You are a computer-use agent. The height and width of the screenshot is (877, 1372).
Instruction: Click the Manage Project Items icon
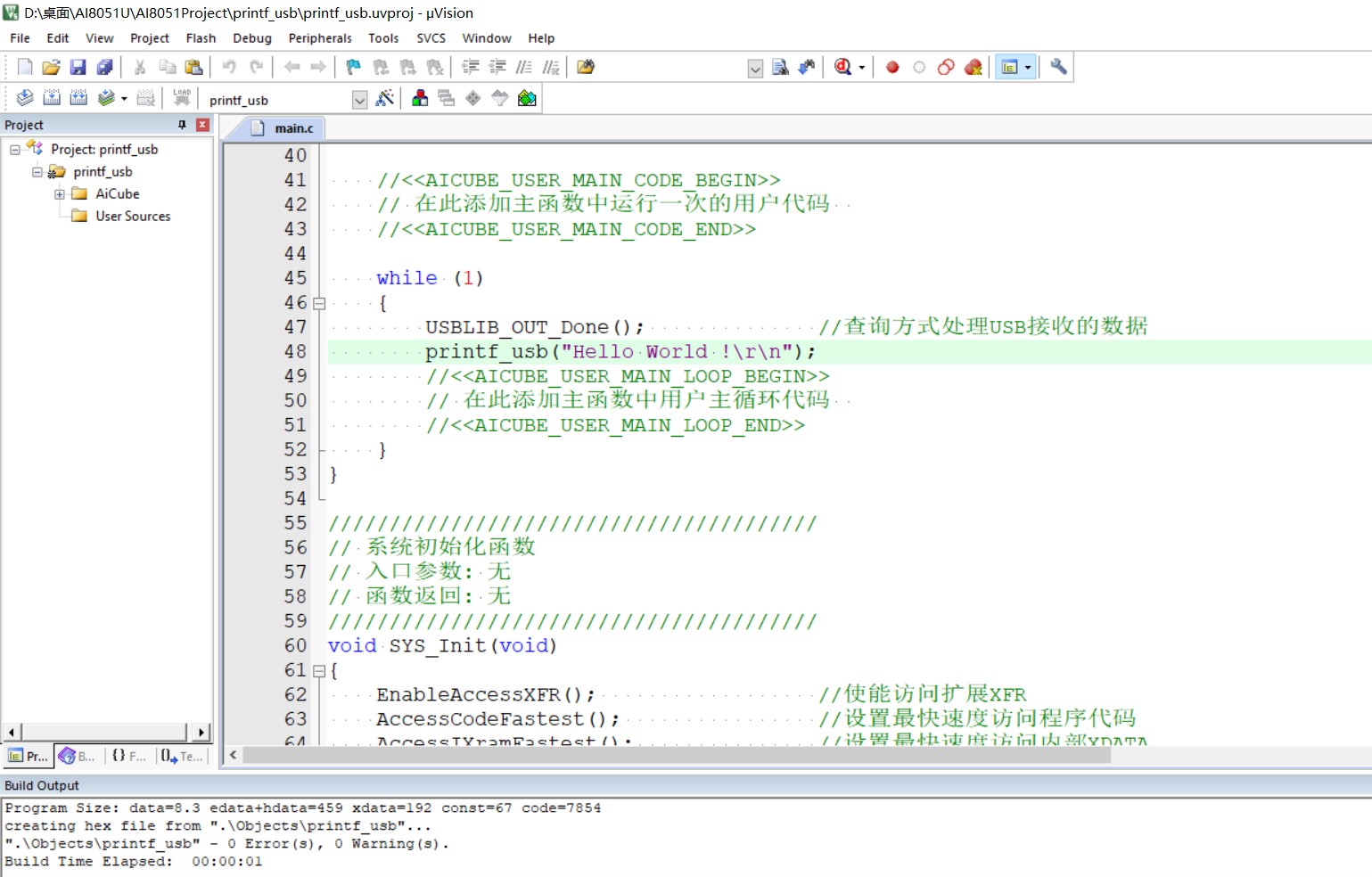tap(420, 98)
